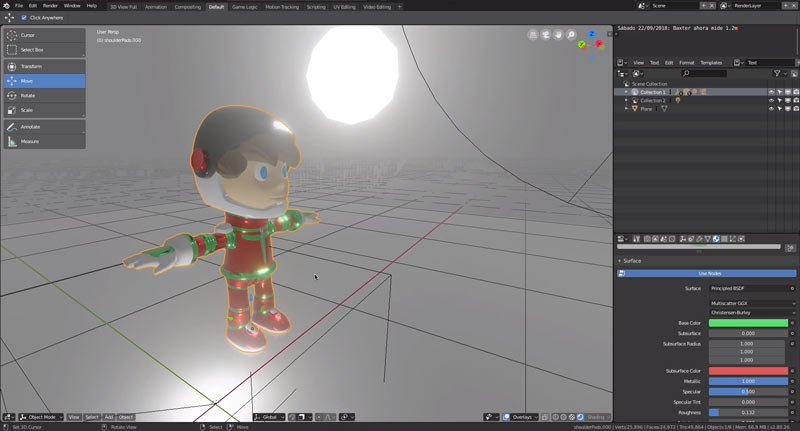
Task: Hide Collection 1 with eye icon
Action: click(x=771, y=92)
